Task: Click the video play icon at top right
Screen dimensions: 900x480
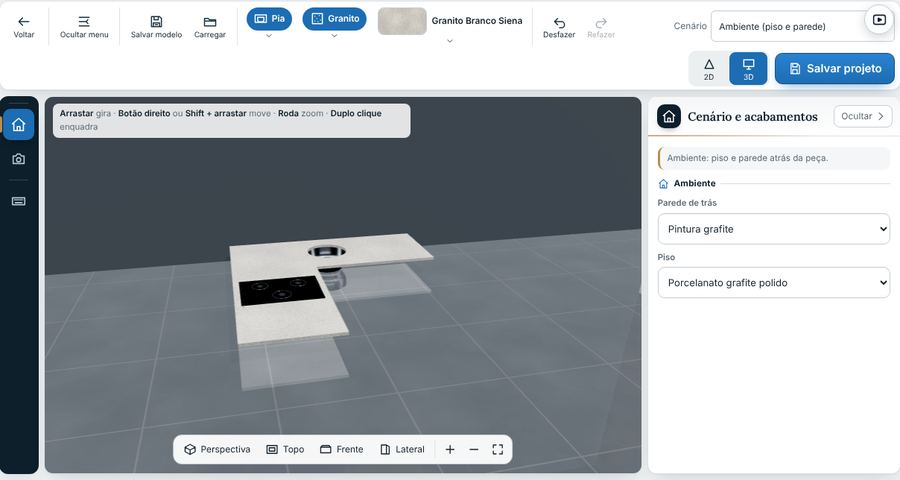Action: [879, 20]
